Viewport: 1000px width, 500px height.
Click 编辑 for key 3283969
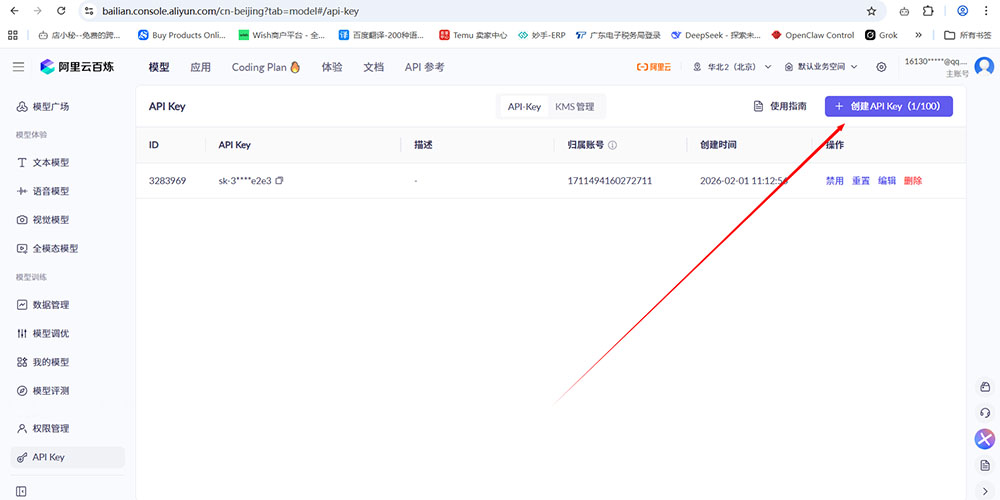(x=886, y=180)
